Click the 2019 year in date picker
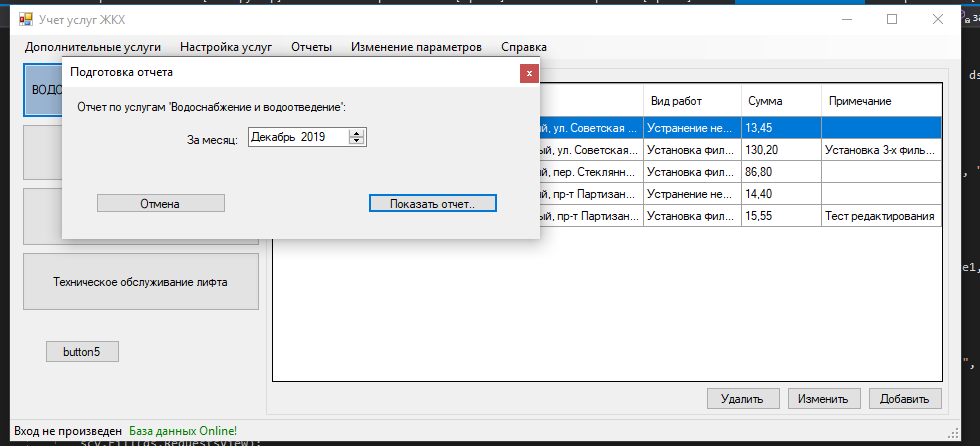Screen dimensions: 980x446 [x=313, y=136]
